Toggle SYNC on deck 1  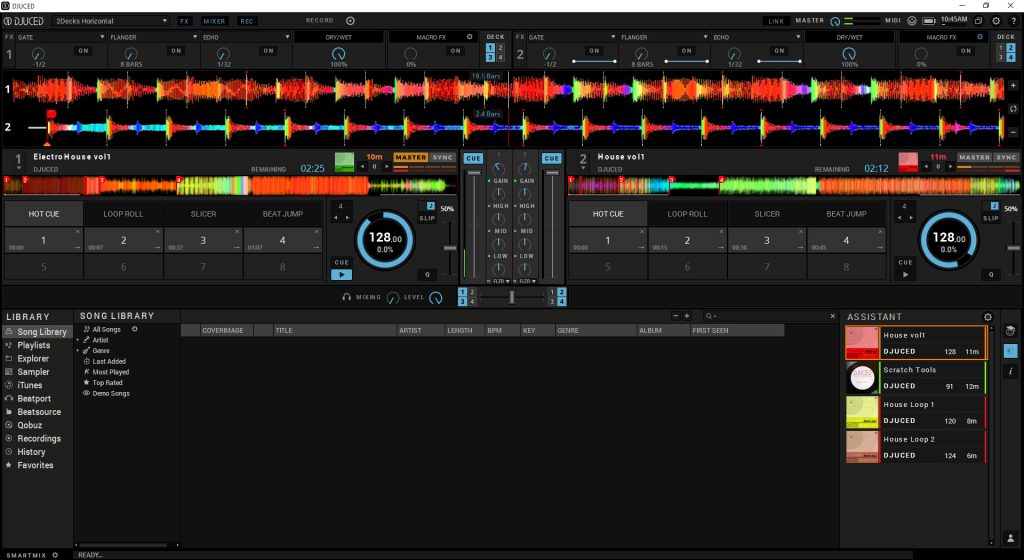click(443, 157)
